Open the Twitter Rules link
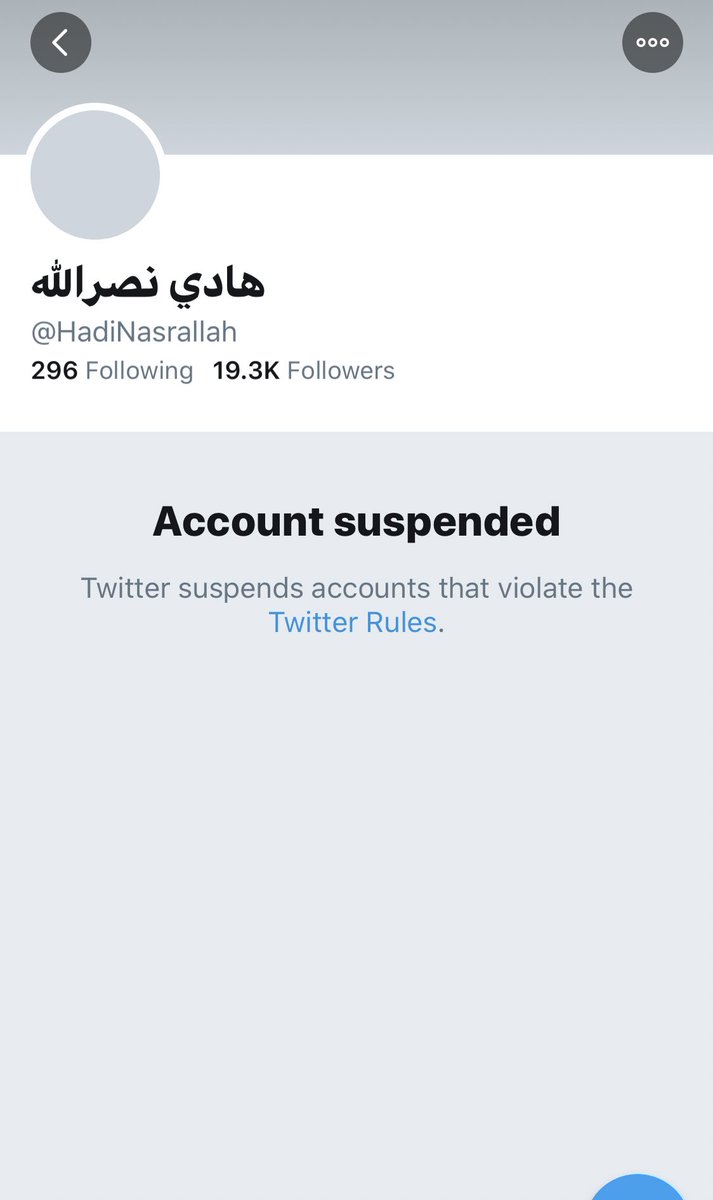This screenshot has width=713, height=1200. click(x=353, y=622)
